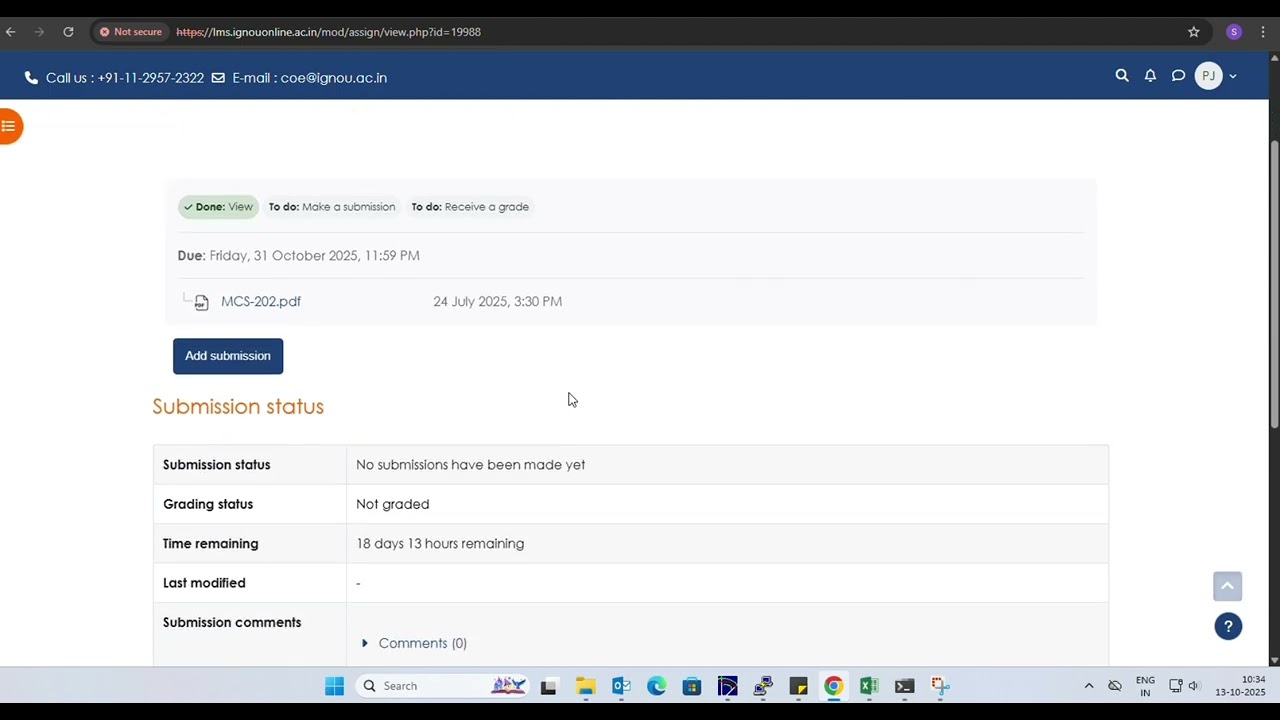
Task: Click the taskbar Search box
Action: [x=441, y=686]
